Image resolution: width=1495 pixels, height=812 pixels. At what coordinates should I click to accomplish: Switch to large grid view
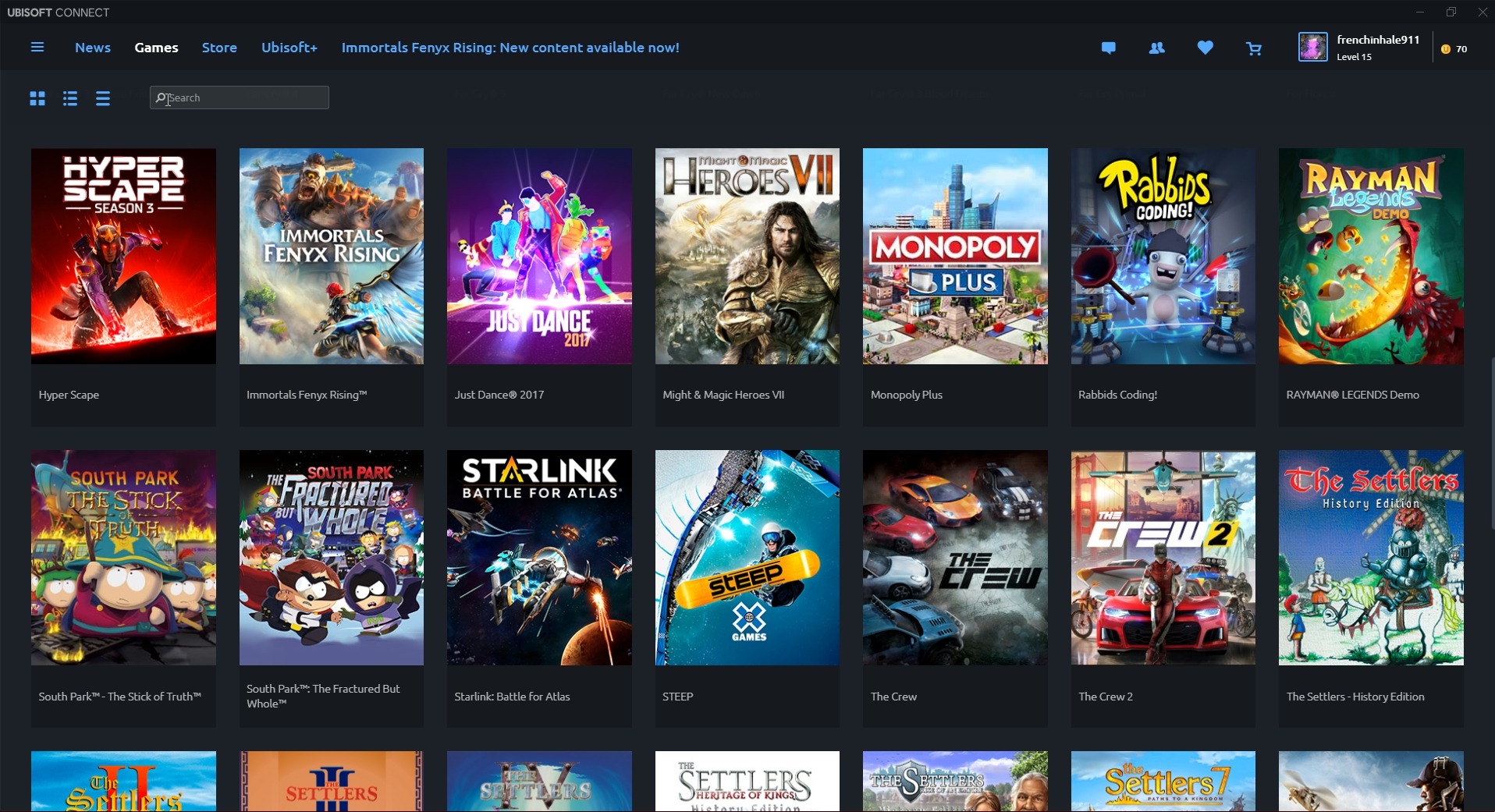[x=37, y=98]
